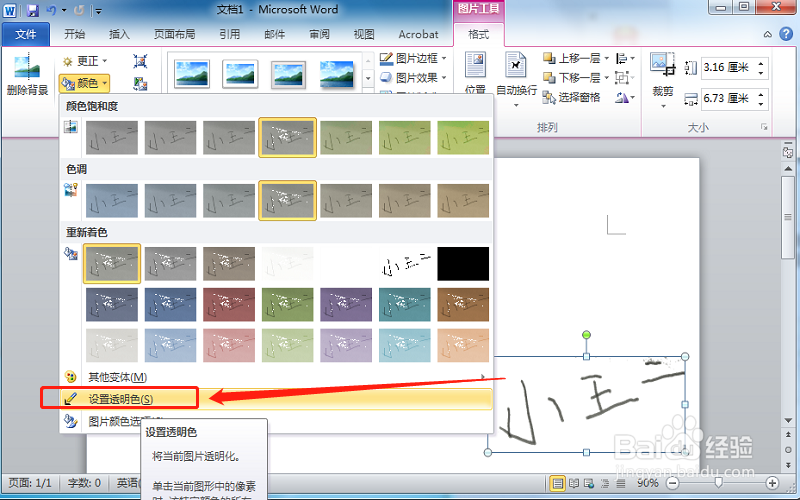Select the fourth picture style thumbnail

pyautogui.click(x=337, y=74)
